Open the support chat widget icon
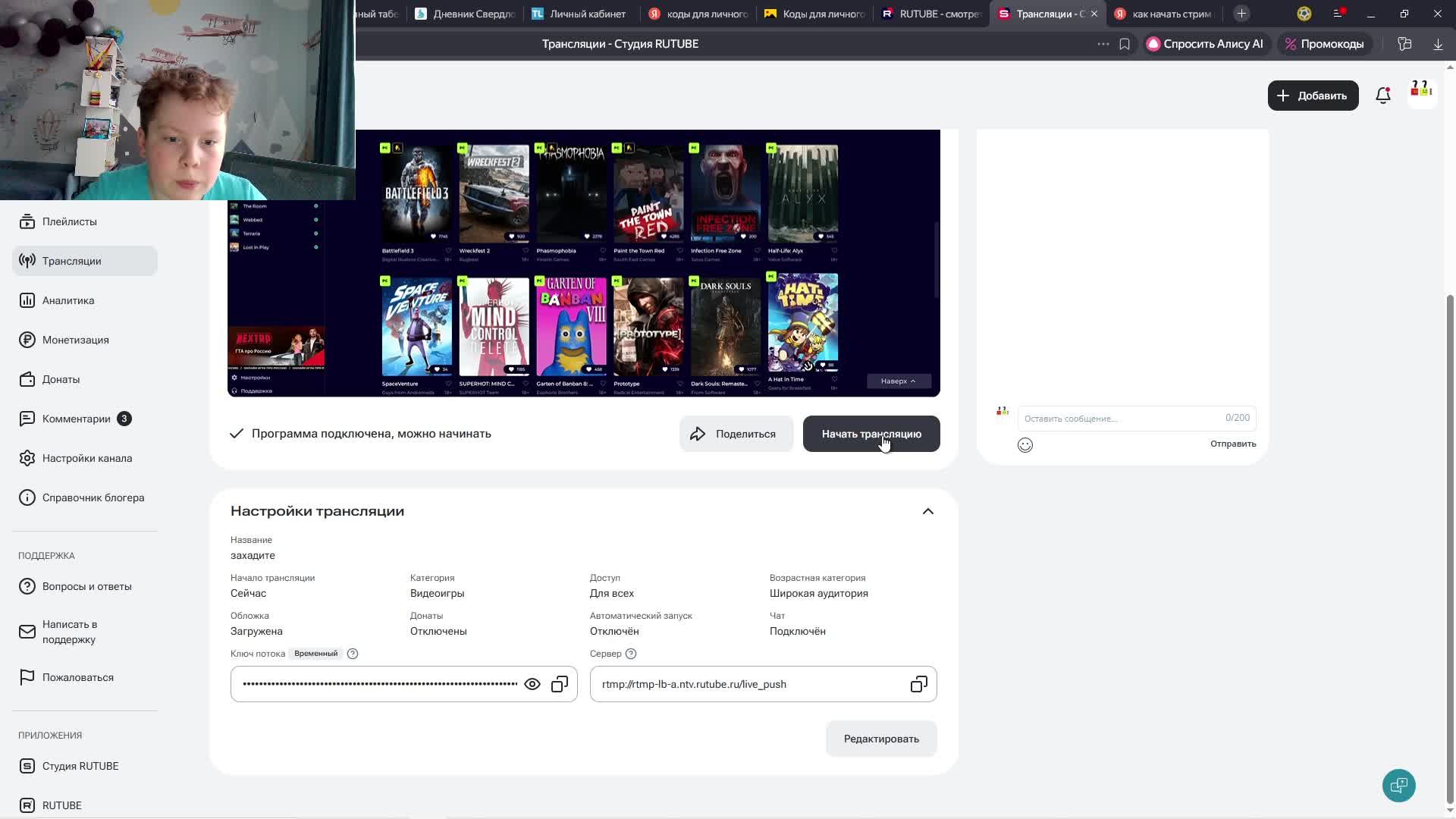Screen dimensions: 1456x819 1398,785
